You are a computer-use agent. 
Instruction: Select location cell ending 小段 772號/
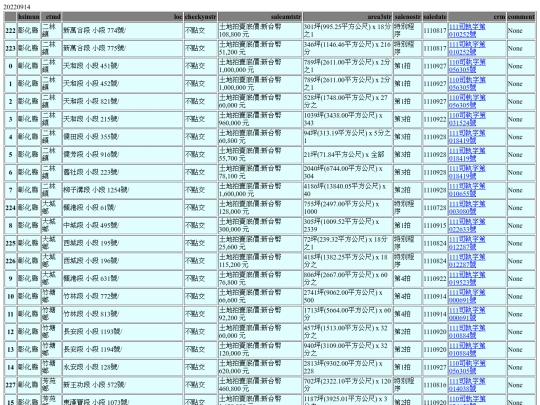[x=123, y=297]
